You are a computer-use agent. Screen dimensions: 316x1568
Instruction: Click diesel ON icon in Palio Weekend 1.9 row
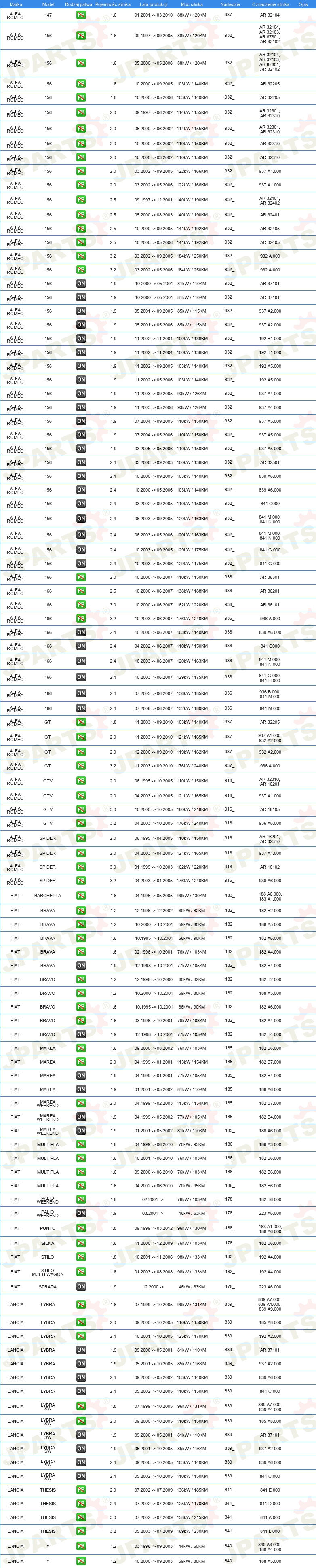click(x=81, y=1213)
